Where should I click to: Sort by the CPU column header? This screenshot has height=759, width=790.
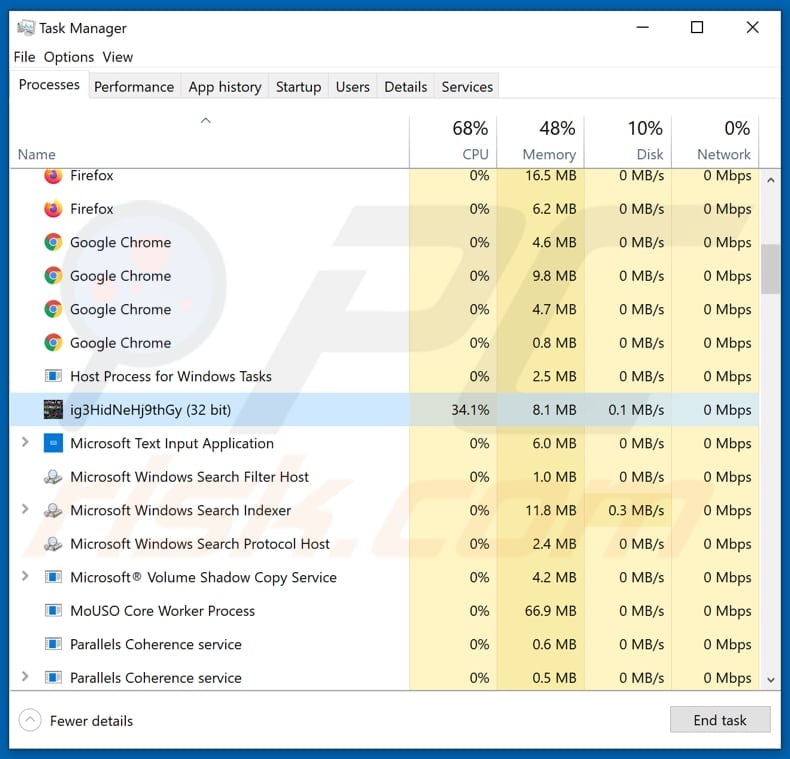(453, 142)
